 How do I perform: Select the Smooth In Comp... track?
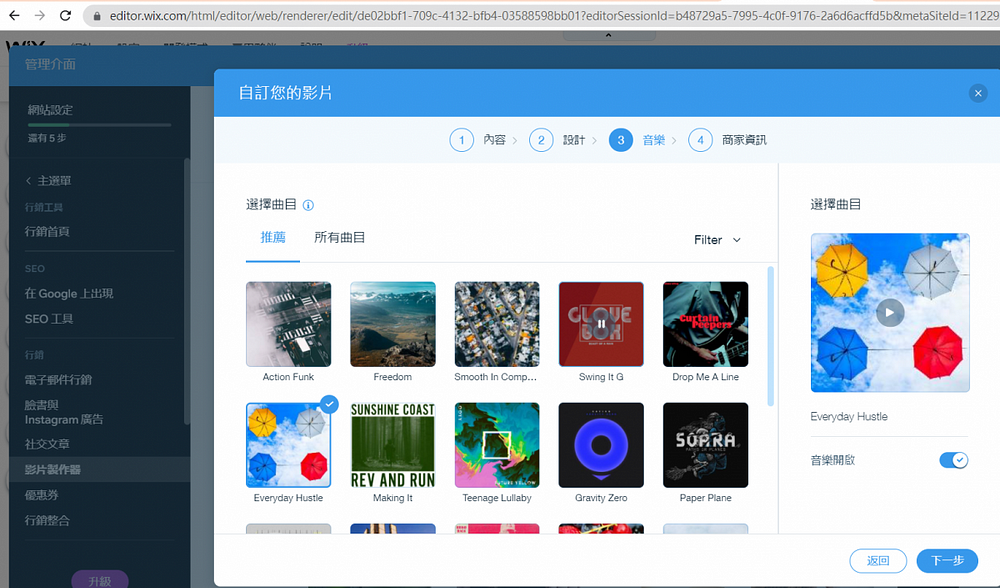497,324
